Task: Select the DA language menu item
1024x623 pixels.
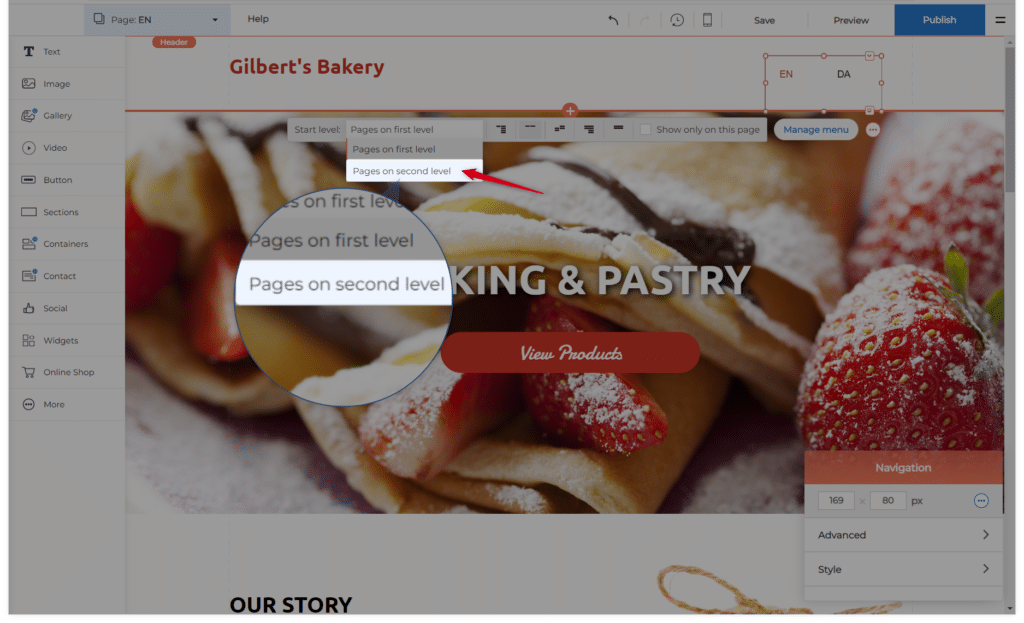Action: tap(843, 74)
